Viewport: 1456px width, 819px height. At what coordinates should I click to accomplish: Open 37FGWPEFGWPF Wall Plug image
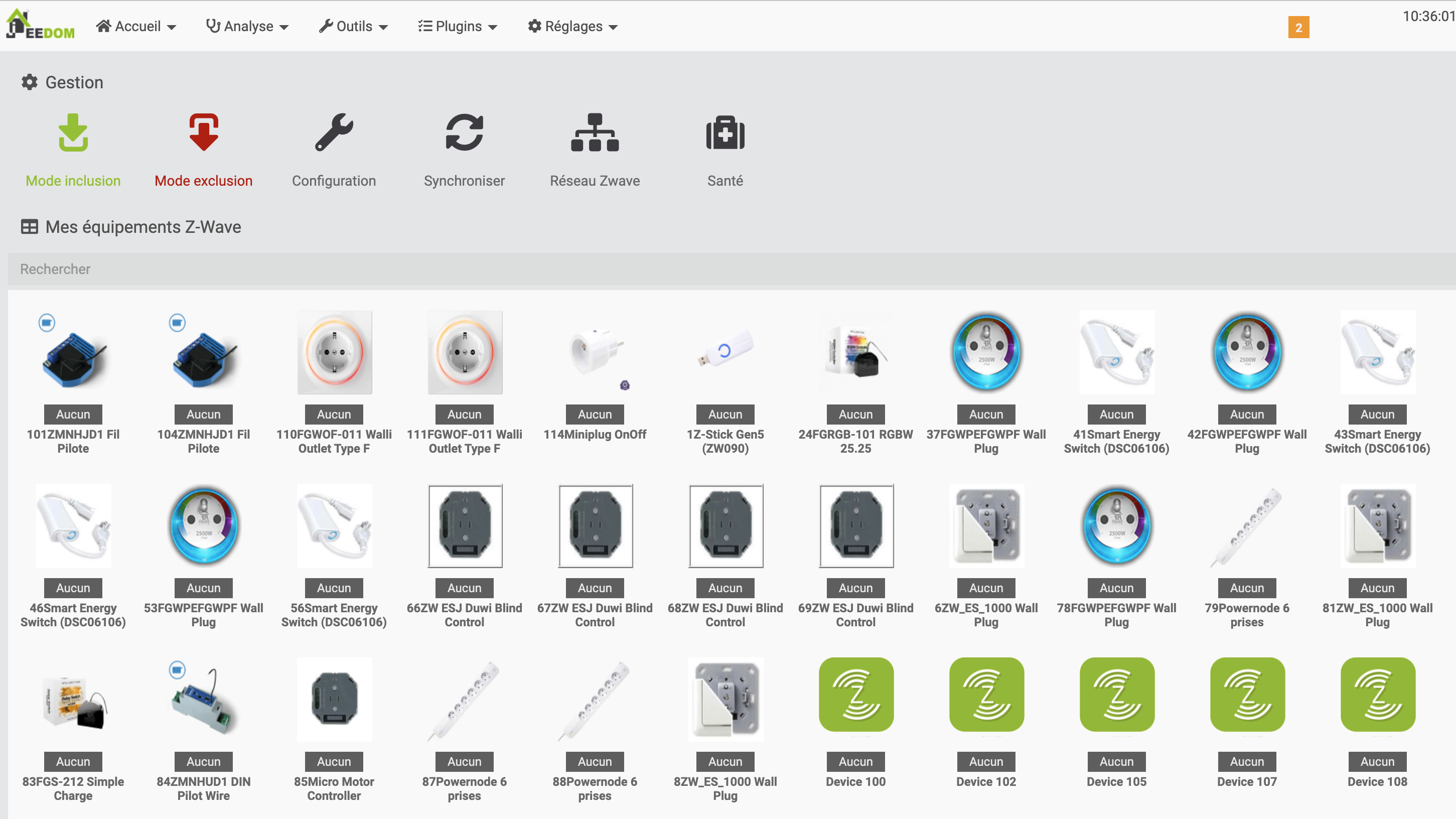[x=986, y=352]
